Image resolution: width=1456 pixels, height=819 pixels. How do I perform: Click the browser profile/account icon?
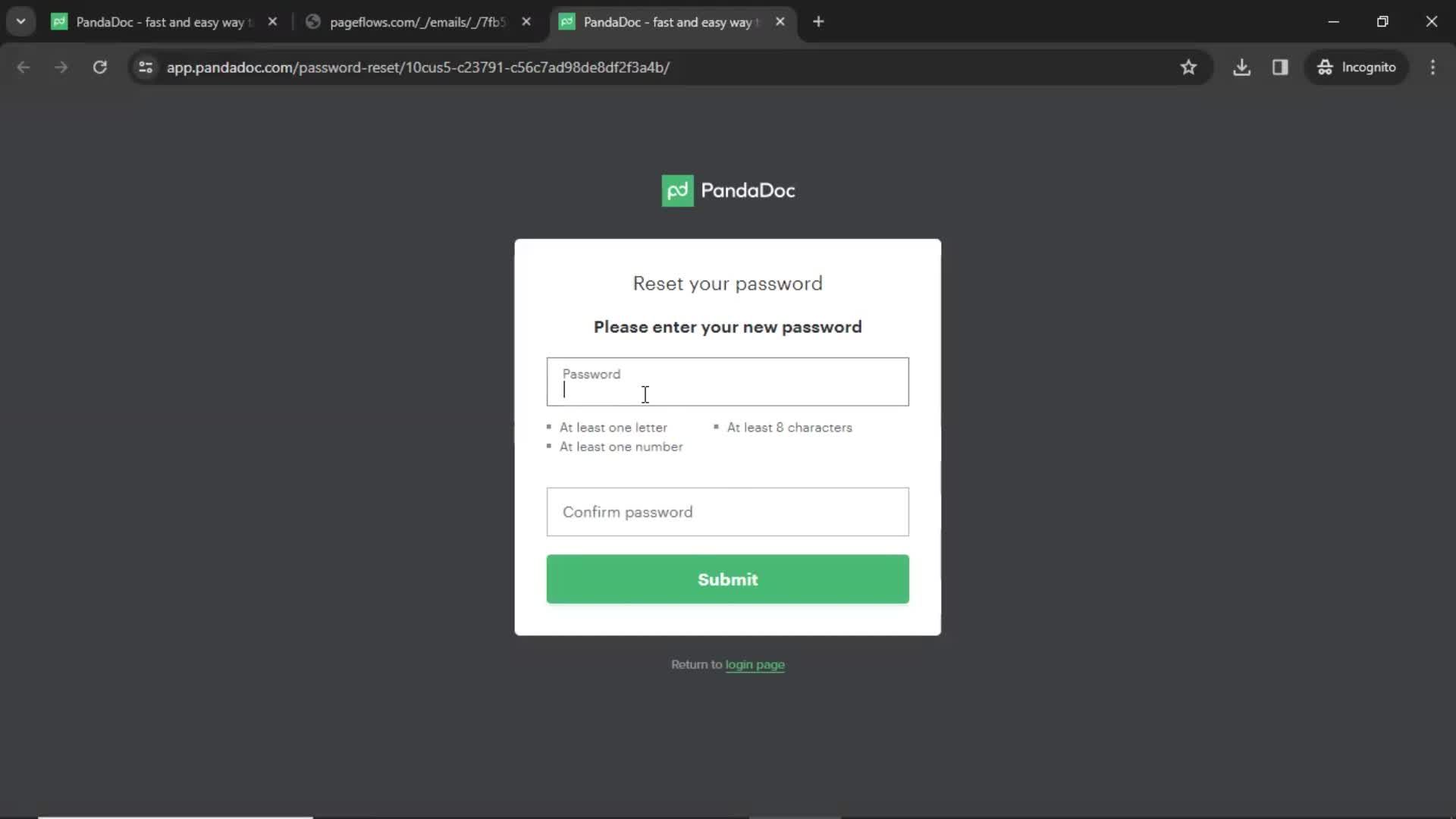(1357, 67)
